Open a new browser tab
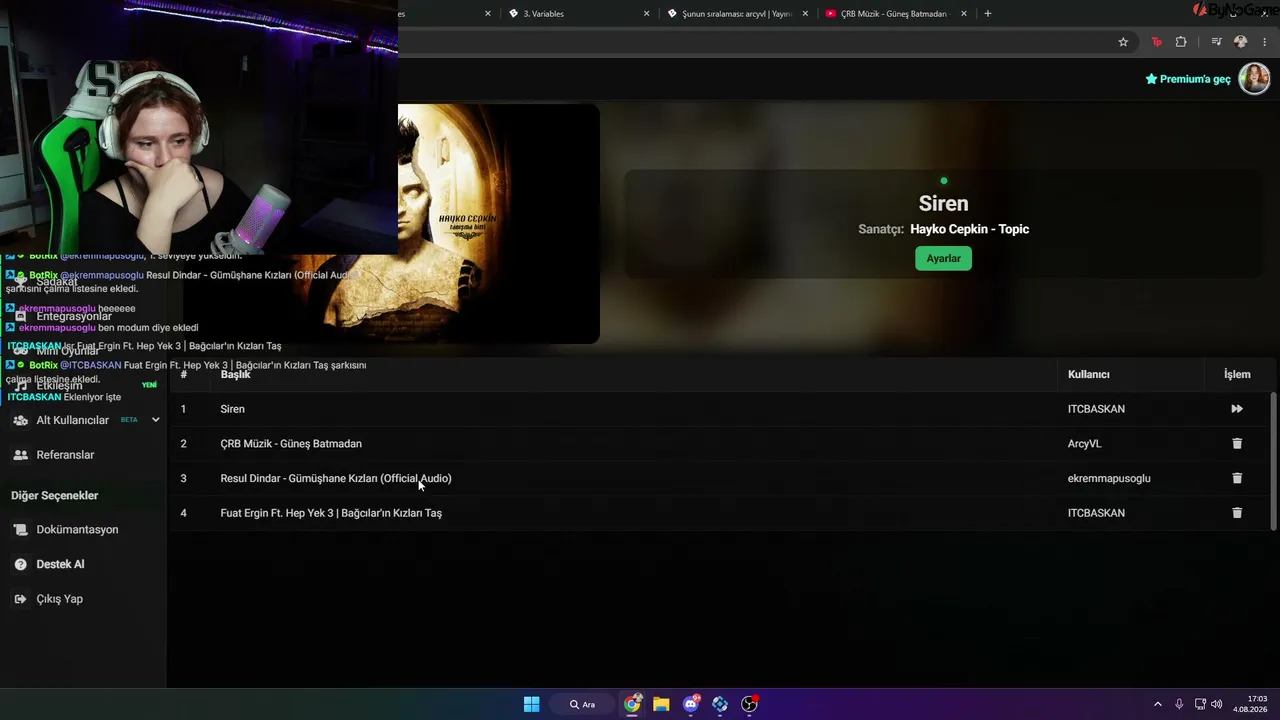 (x=988, y=14)
